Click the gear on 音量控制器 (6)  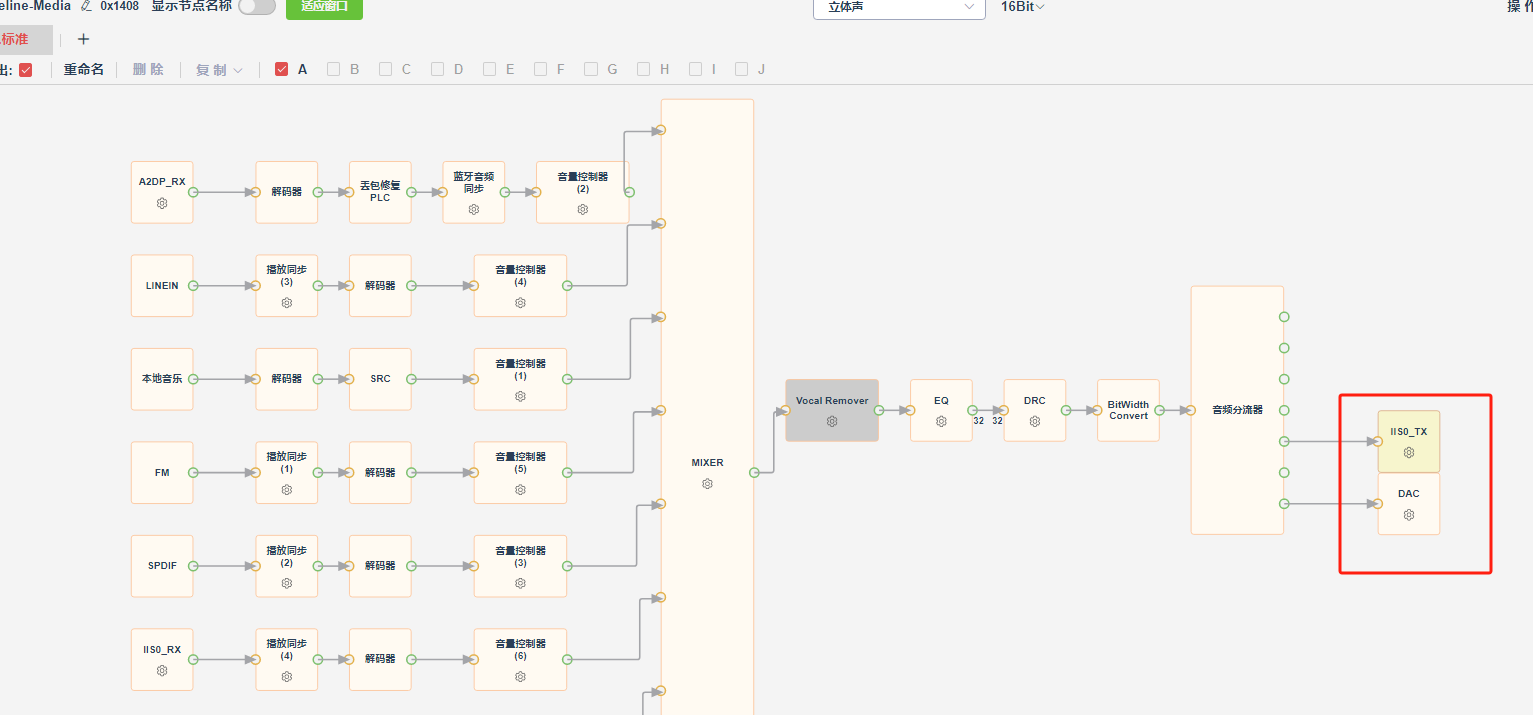click(x=520, y=676)
